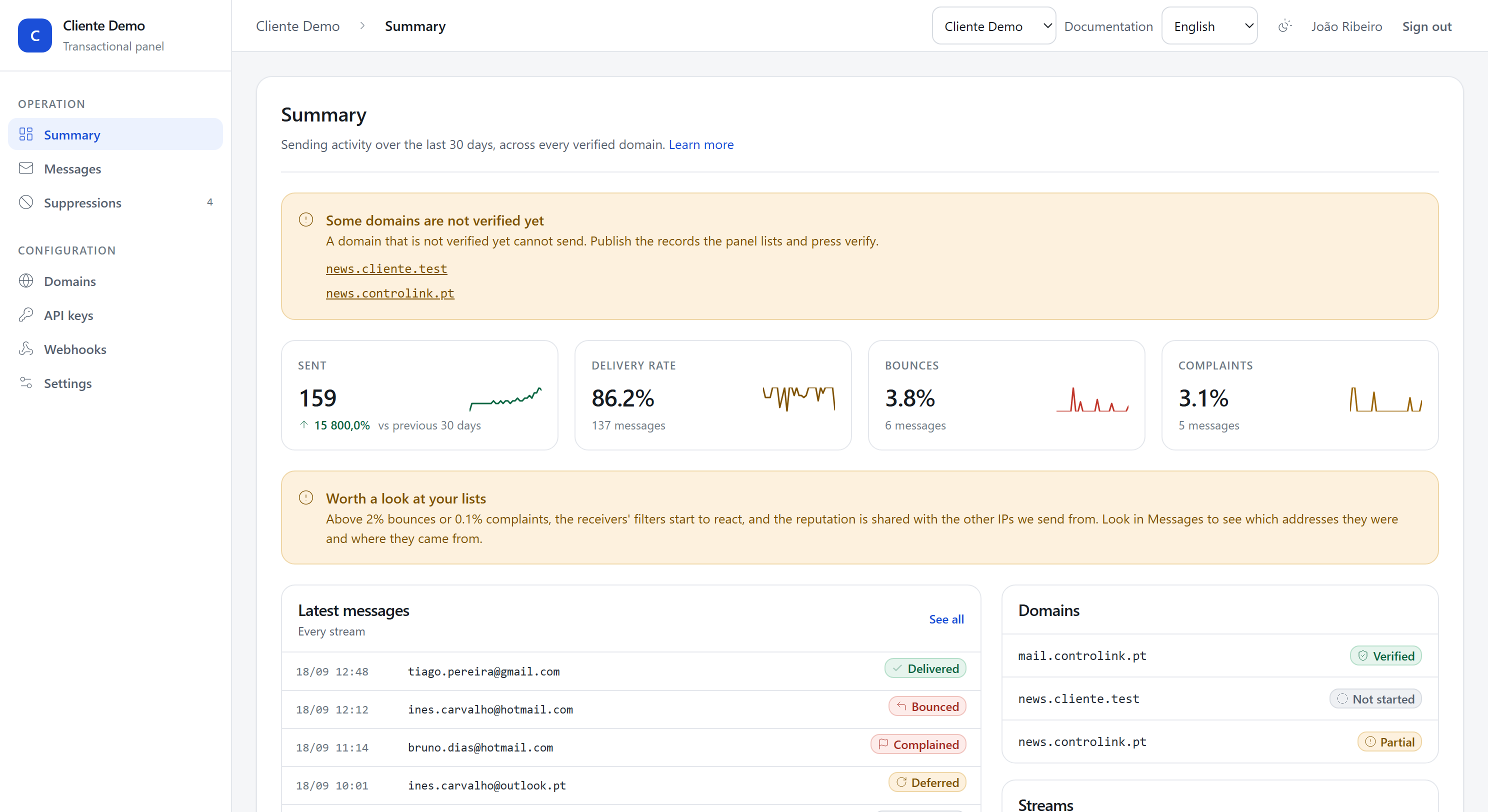The height and width of the screenshot is (812, 1488).
Task: Follow the Learn more link
Action: click(700, 144)
